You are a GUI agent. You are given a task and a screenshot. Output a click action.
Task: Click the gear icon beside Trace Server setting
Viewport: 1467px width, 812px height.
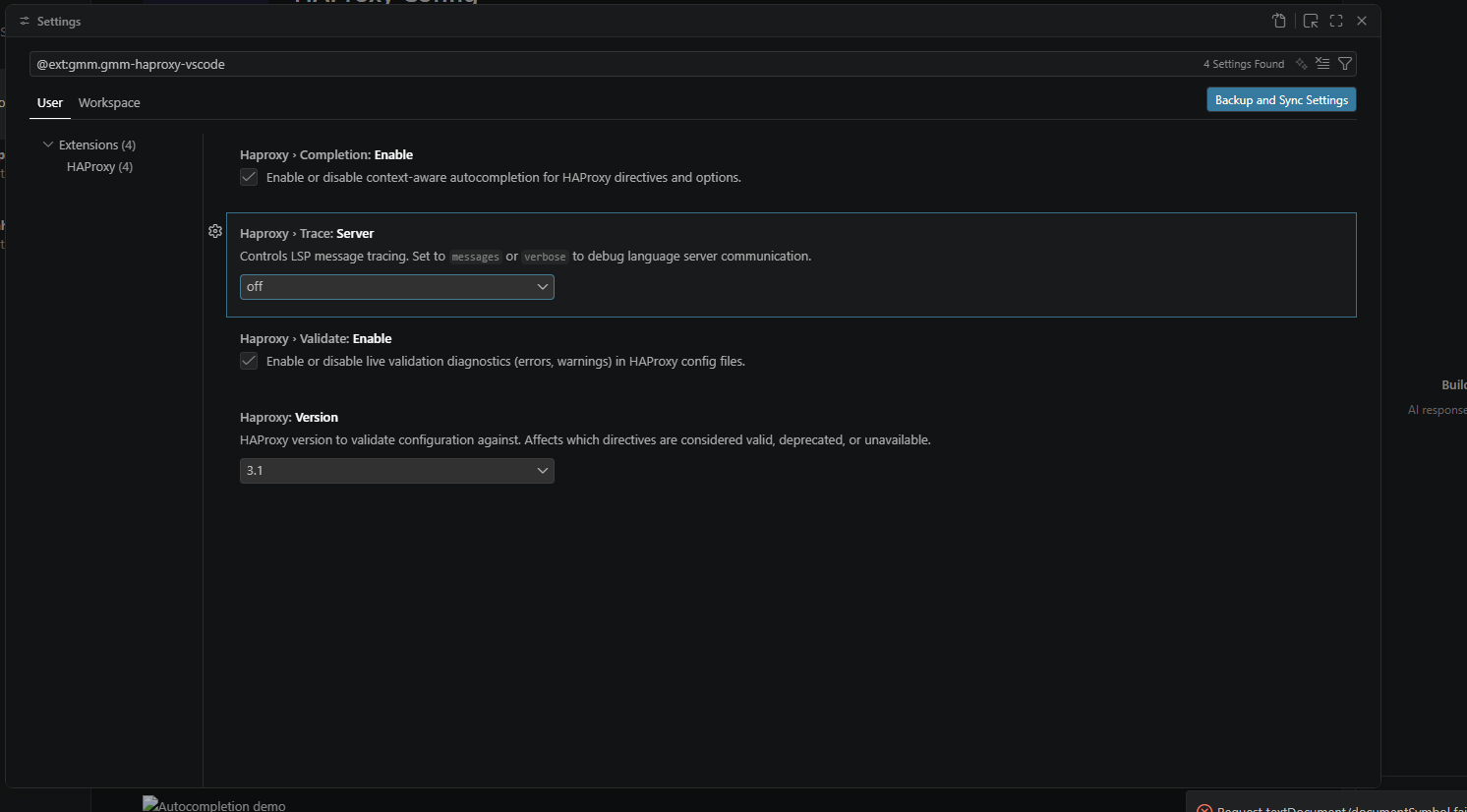215,232
